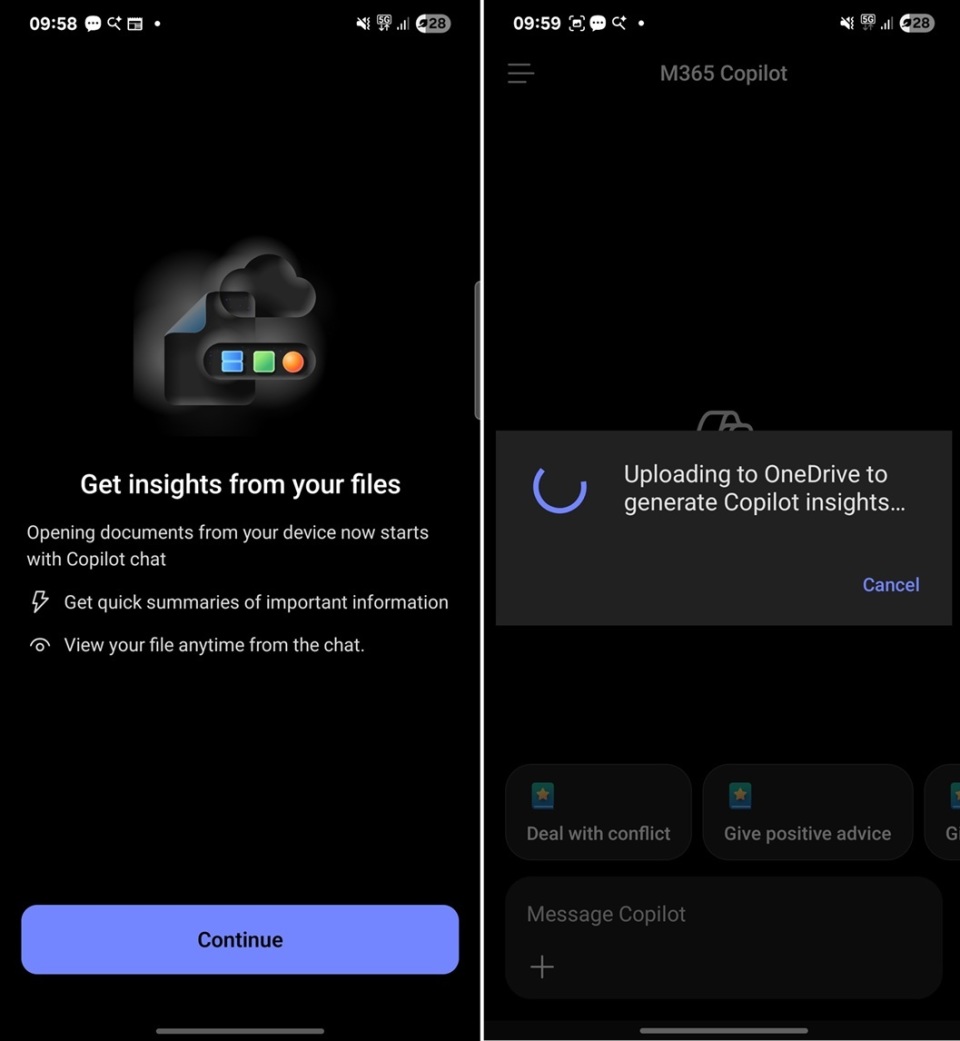Tap the orange circle in the illustration
Viewport: 960px width, 1041px height.
point(293,362)
